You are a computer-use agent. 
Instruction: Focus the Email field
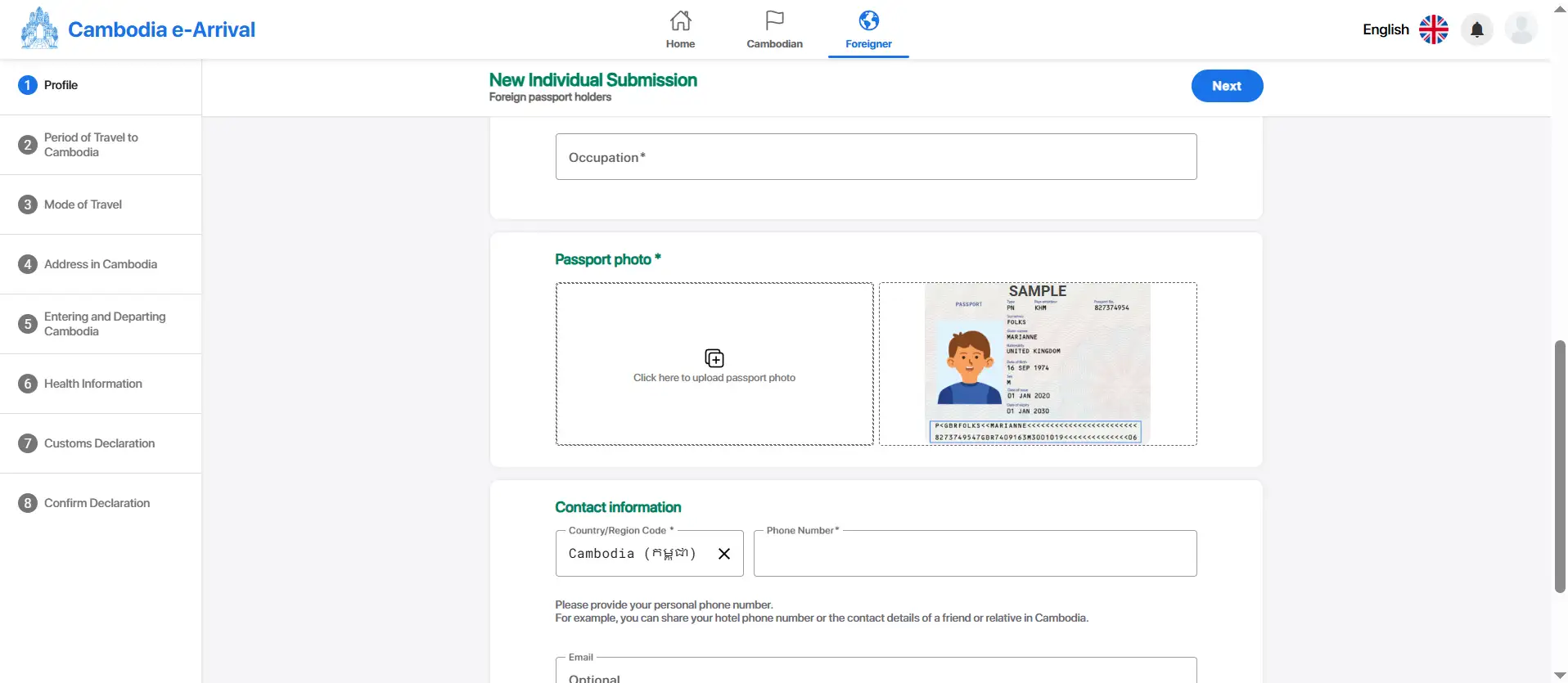coord(876,671)
